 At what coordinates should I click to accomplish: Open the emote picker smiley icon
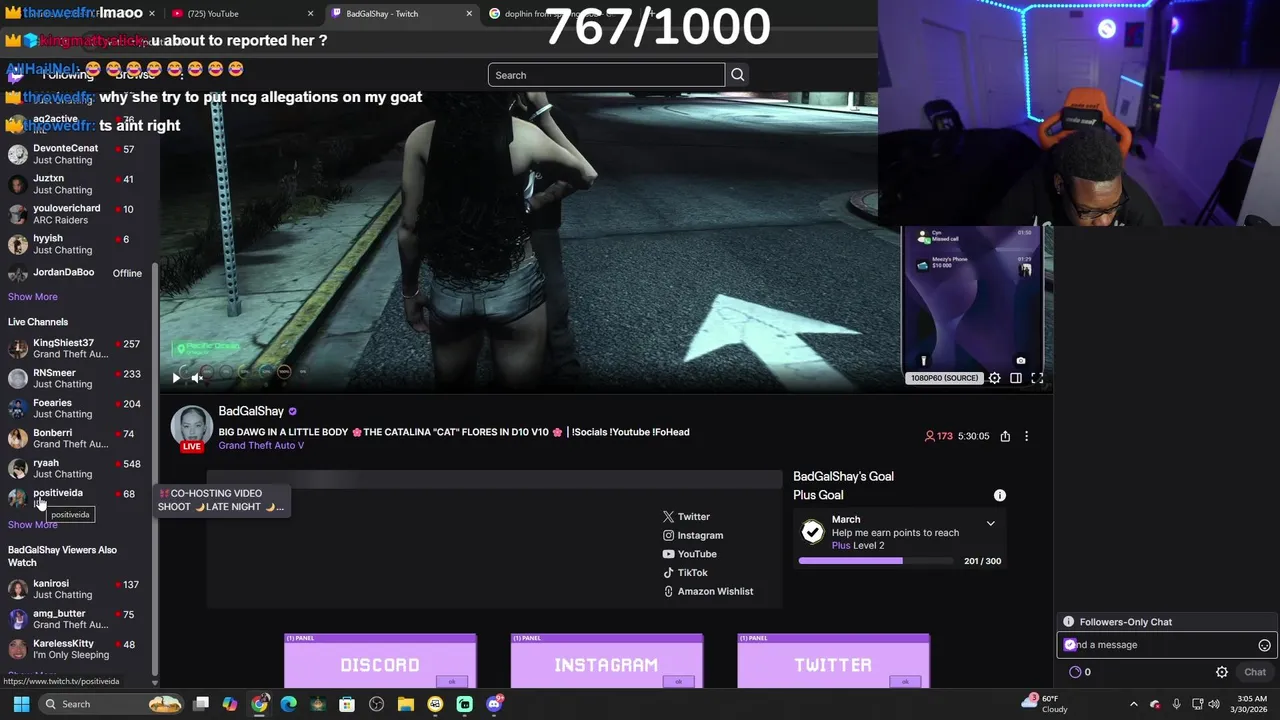[1264, 645]
